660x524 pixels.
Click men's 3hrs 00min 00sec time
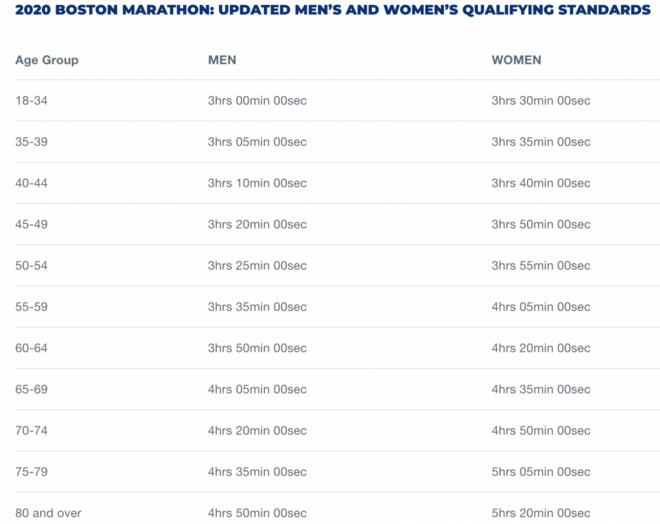click(x=257, y=101)
